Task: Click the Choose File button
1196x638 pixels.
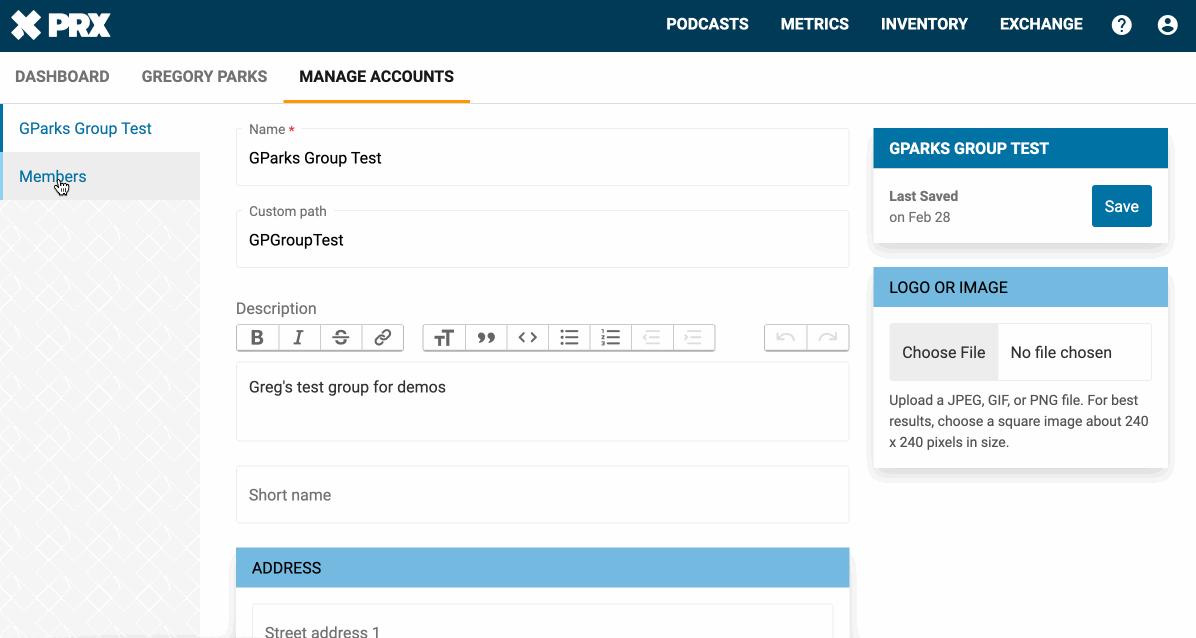Action: 943,352
